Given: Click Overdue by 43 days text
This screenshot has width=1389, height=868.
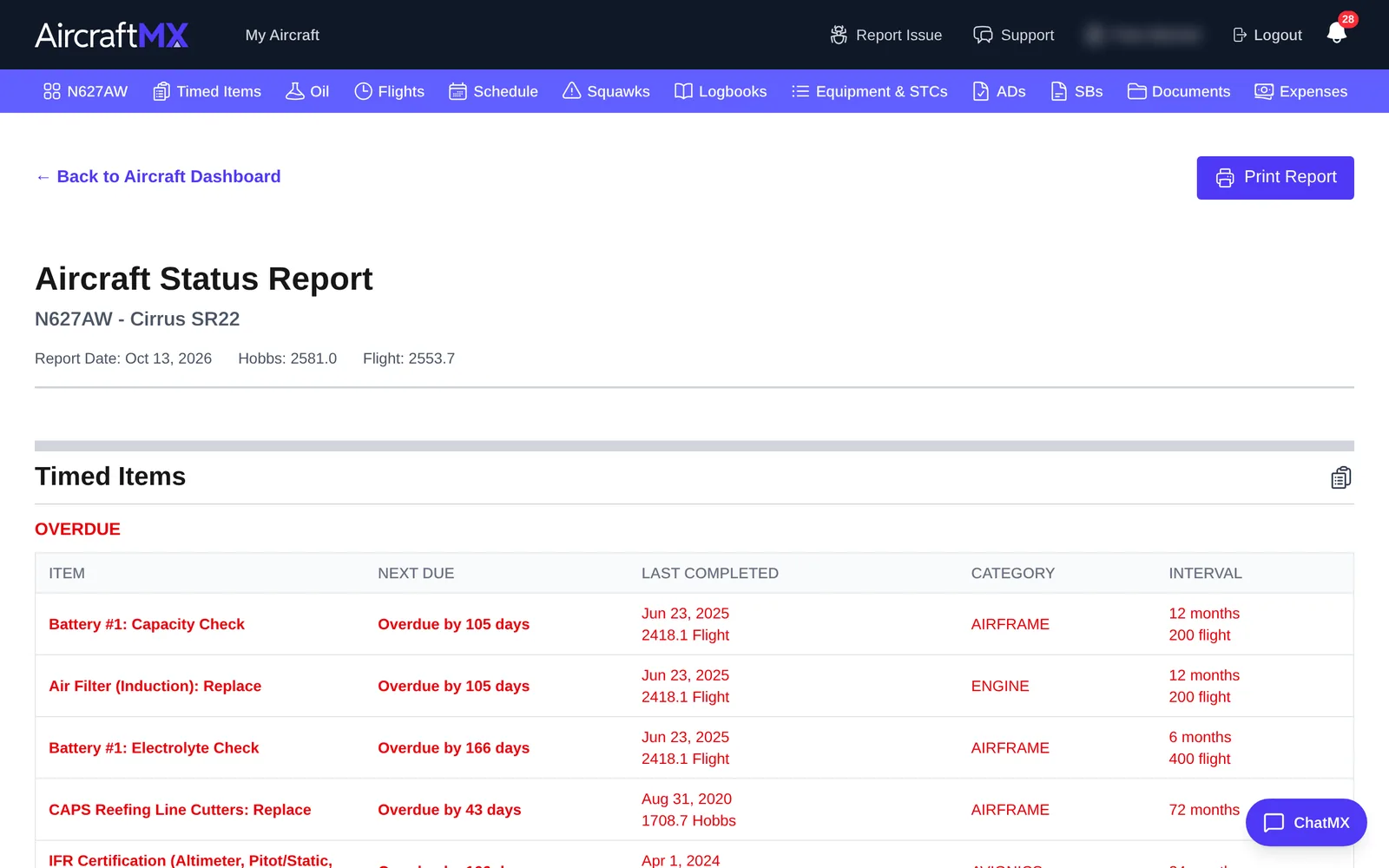Looking at the screenshot, I should click(449, 810).
